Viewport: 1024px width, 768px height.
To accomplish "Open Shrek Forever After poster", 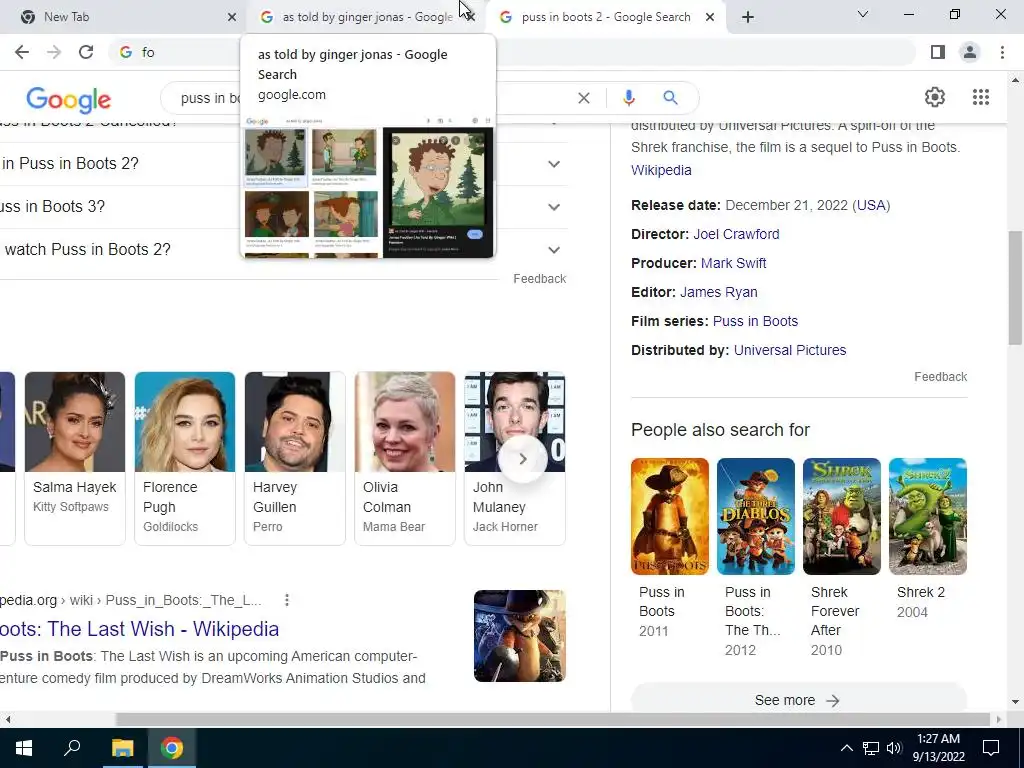I will pyautogui.click(x=841, y=517).
